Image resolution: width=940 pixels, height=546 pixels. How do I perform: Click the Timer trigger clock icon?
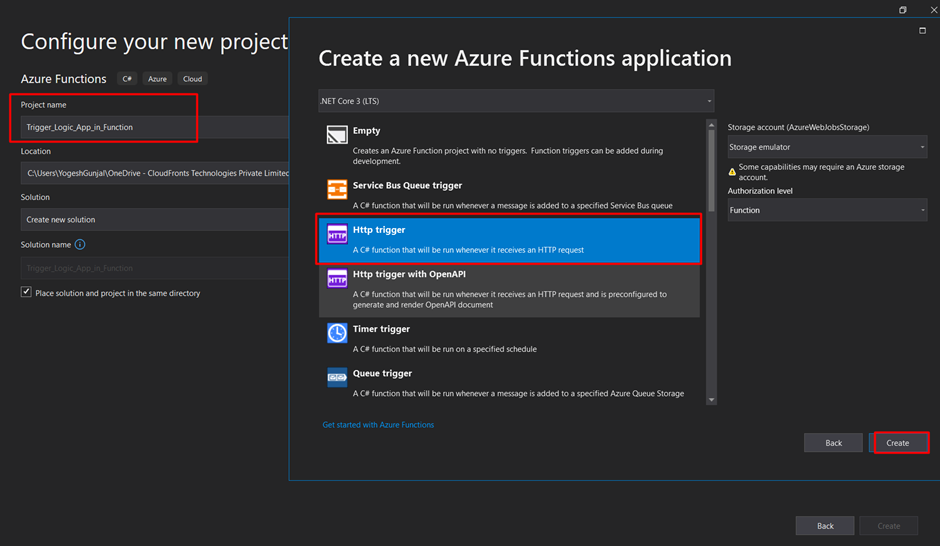point(337,333)
